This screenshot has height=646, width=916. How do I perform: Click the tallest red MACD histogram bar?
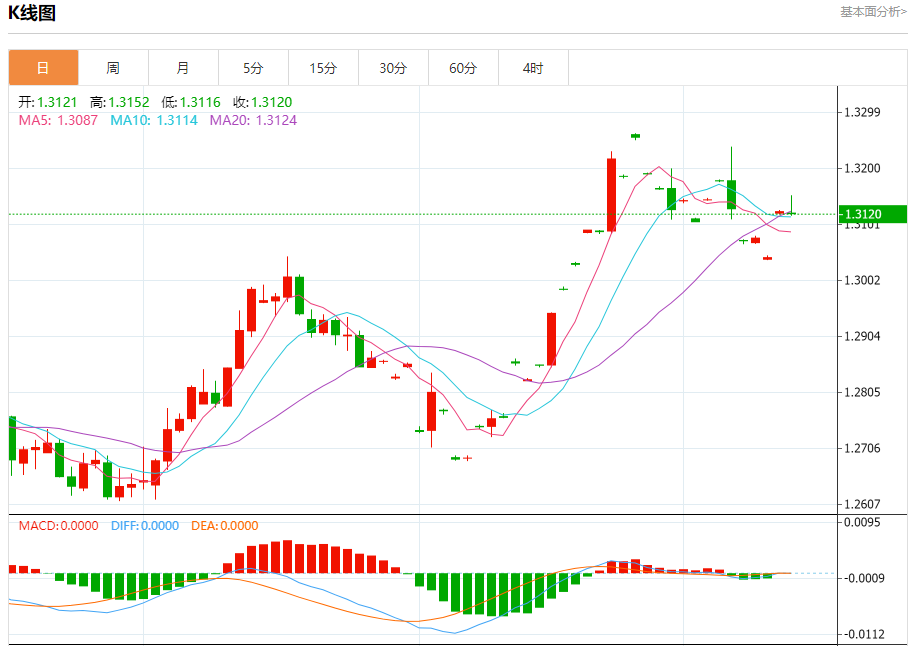(287, 557)
